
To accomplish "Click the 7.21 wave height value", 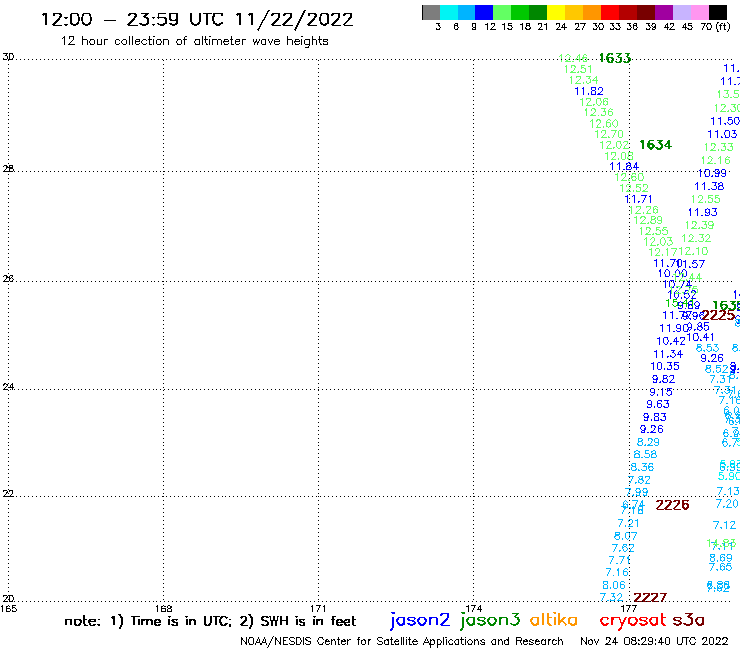I will coord(628,523).
